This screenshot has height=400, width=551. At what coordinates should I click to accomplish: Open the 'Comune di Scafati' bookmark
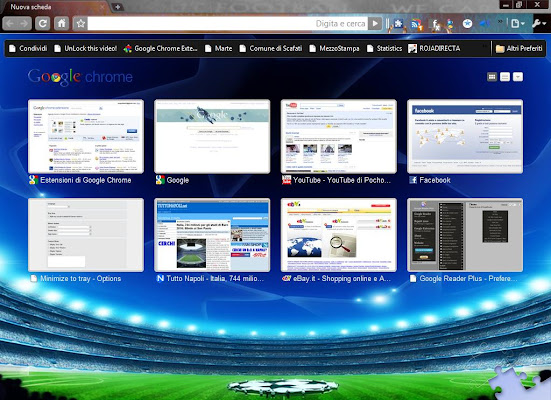click(271, 49)
